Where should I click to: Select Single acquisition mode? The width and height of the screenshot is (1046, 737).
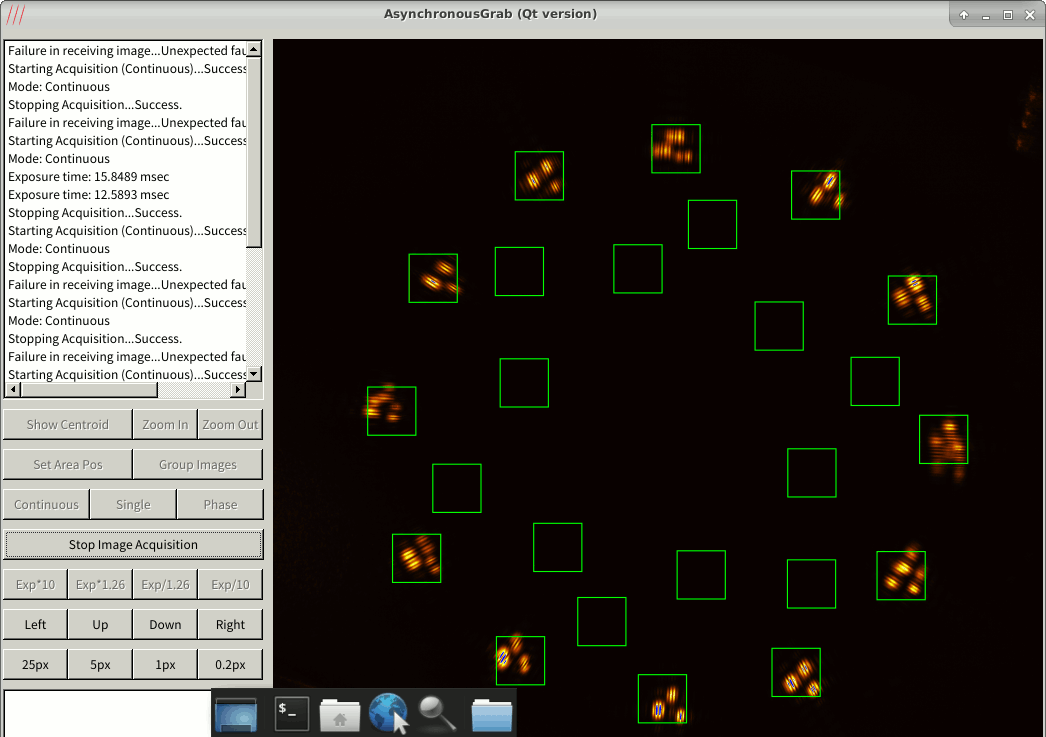pos(133,504)
